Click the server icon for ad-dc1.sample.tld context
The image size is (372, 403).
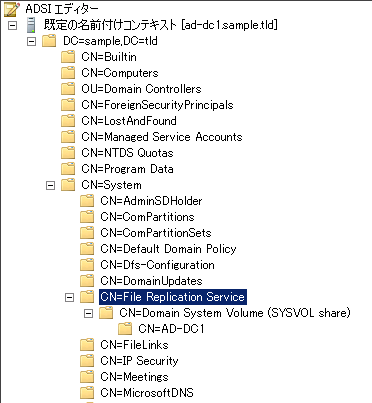(x=31, y=25)
